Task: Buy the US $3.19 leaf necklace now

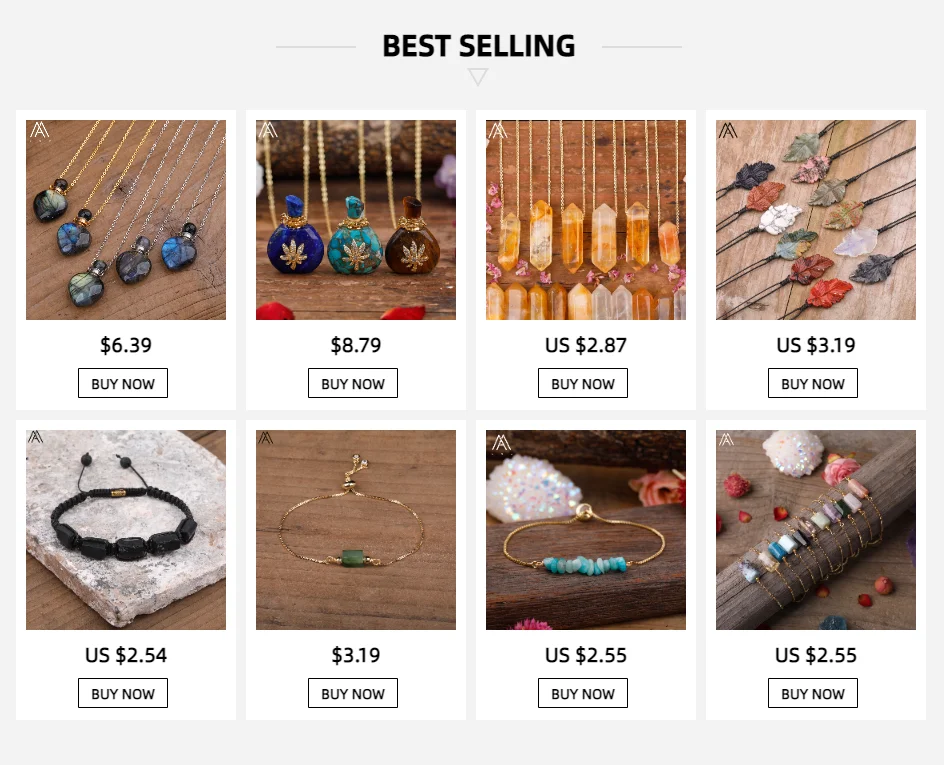Action: click(813, 384)
